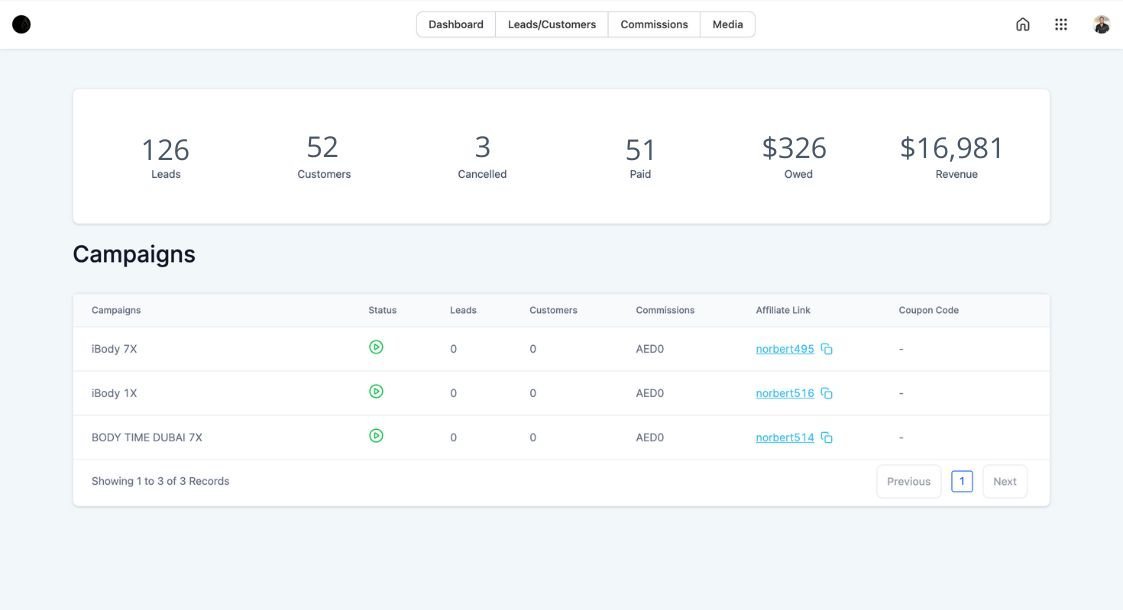Go to the Commissions tab
The image size is (1123, 610).
(654, 24)
